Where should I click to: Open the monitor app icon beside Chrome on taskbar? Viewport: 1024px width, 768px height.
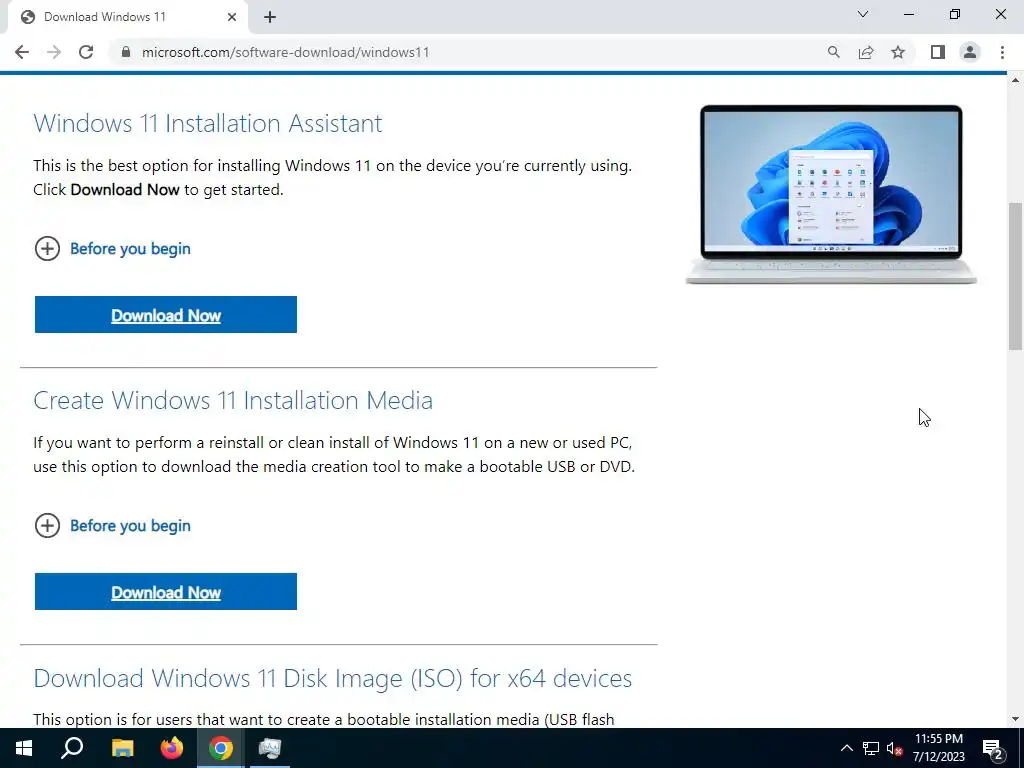pyautogui.click(x=270, y=748)
